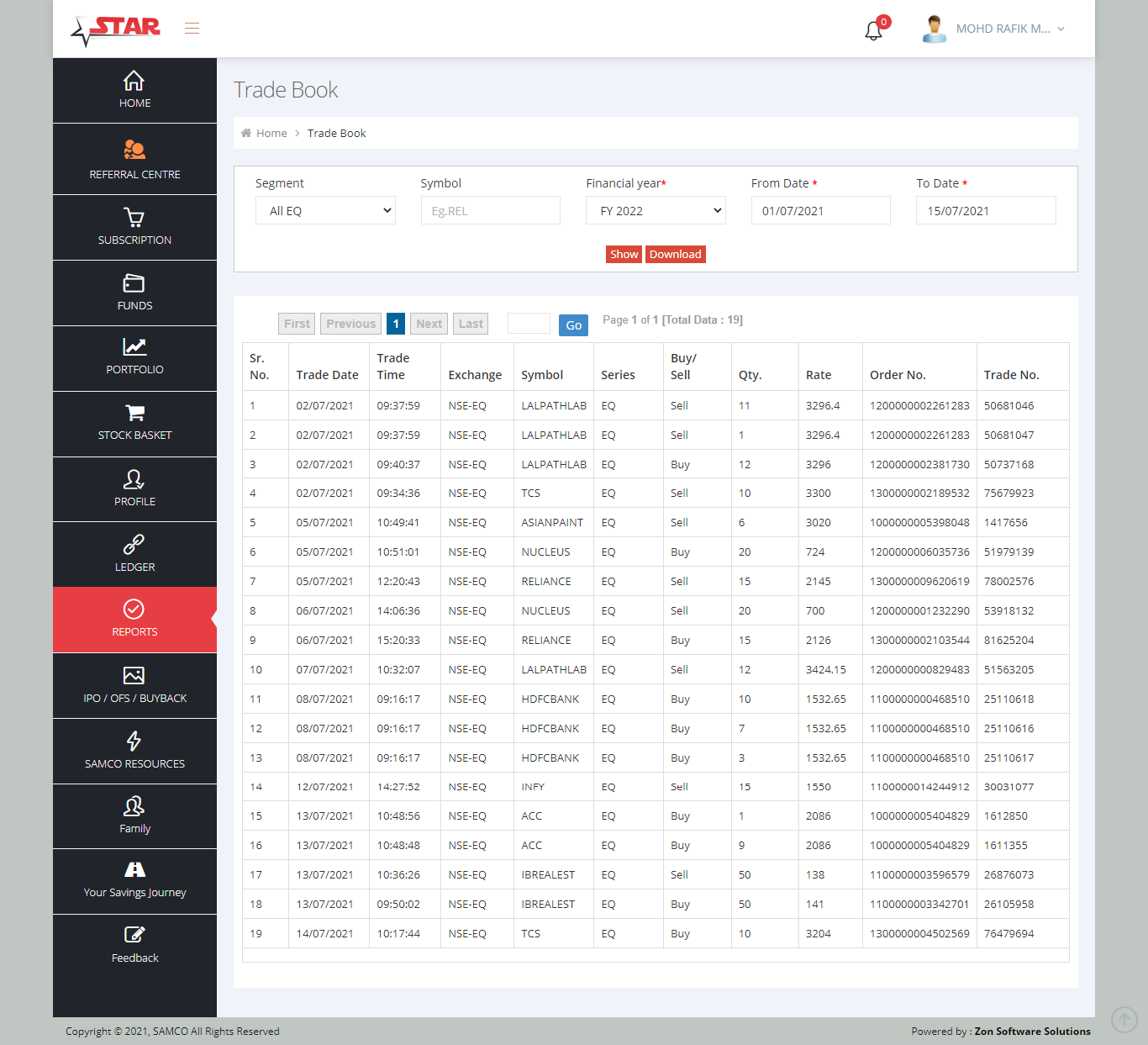Open the PORTFOLIO menu label

point(134,369)
